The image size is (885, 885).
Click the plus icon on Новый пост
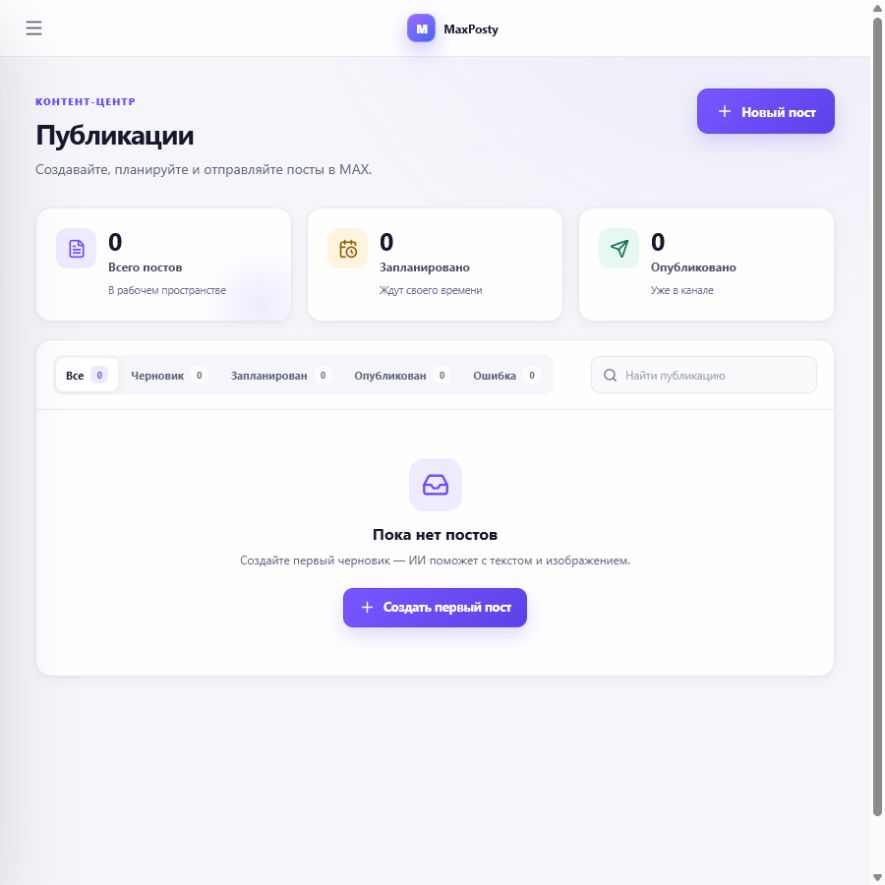tap(725, 112)
